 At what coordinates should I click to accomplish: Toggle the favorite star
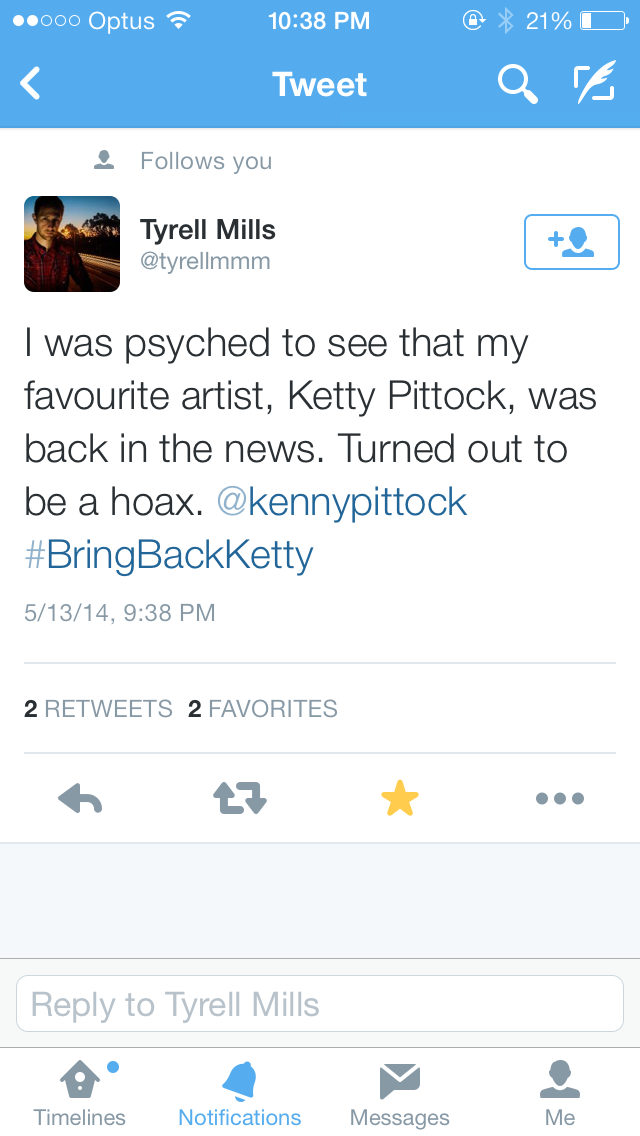click(x=400, y=798)
